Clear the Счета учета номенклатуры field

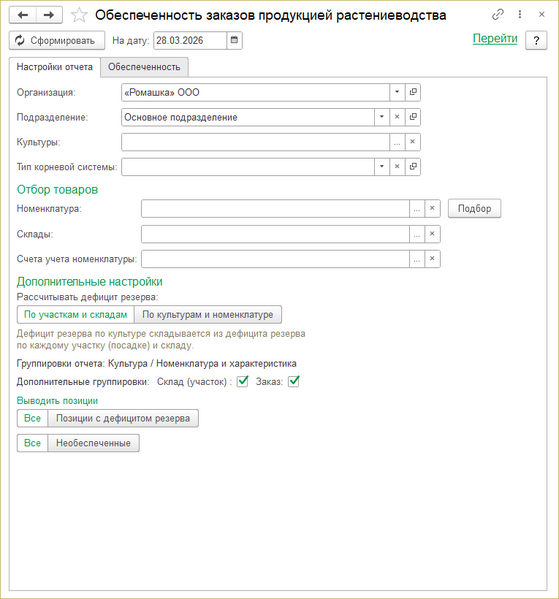pos(432,259)
